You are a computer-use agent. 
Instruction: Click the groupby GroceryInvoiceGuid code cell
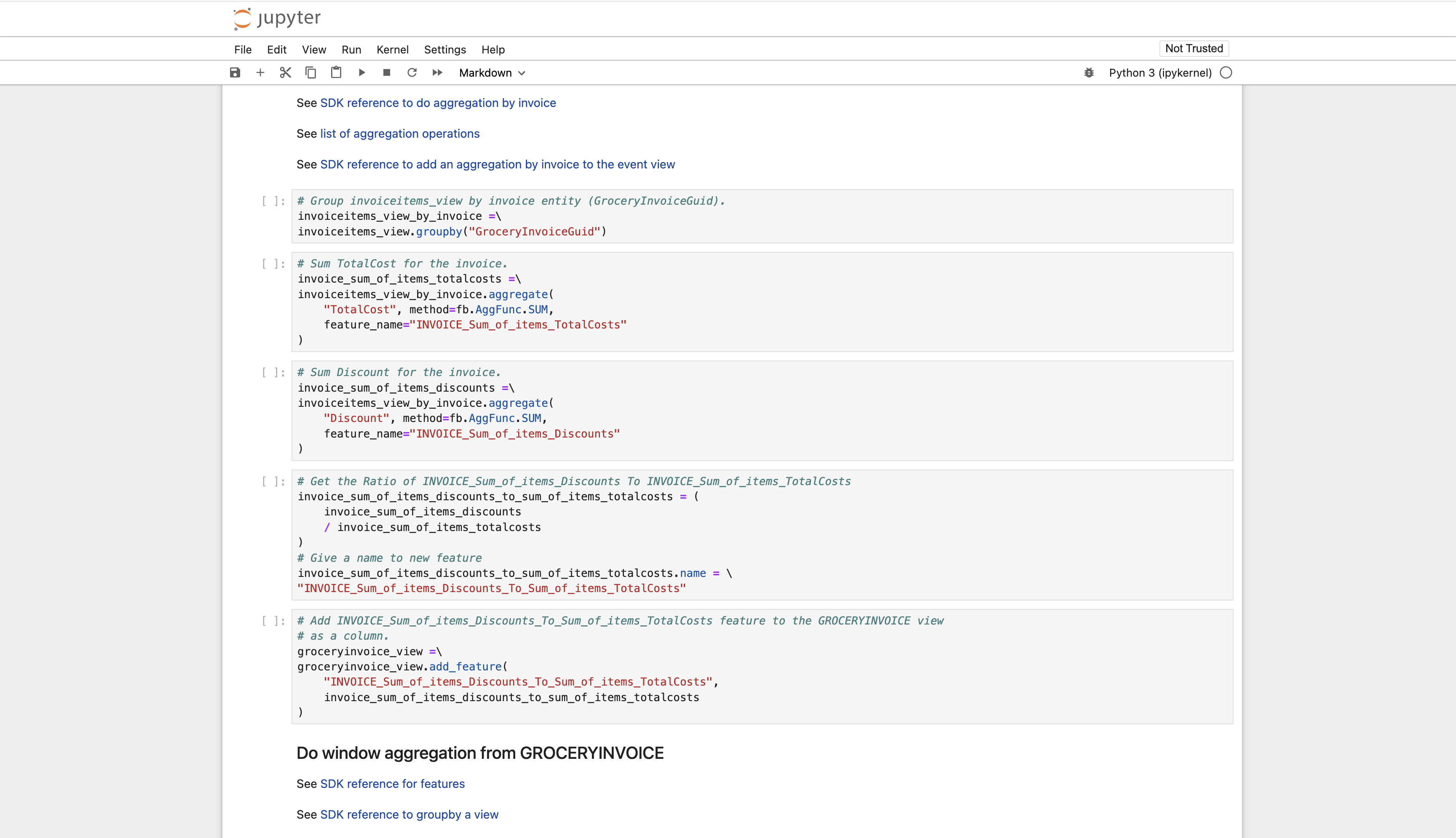762,216
